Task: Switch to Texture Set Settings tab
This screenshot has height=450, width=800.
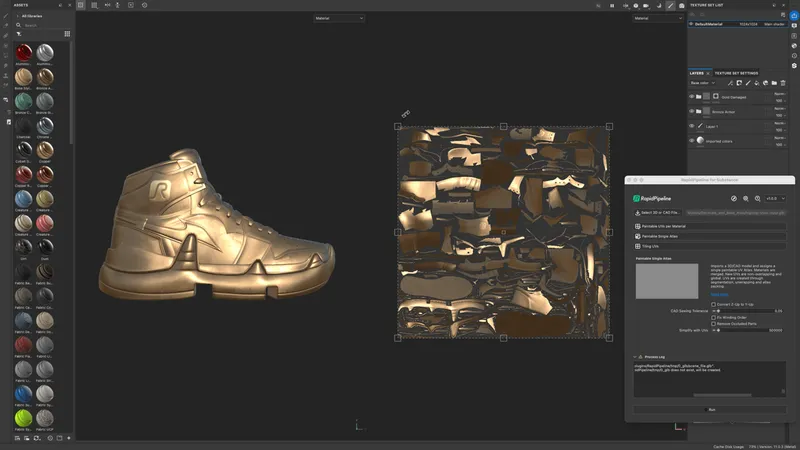Action: [735, 73]
